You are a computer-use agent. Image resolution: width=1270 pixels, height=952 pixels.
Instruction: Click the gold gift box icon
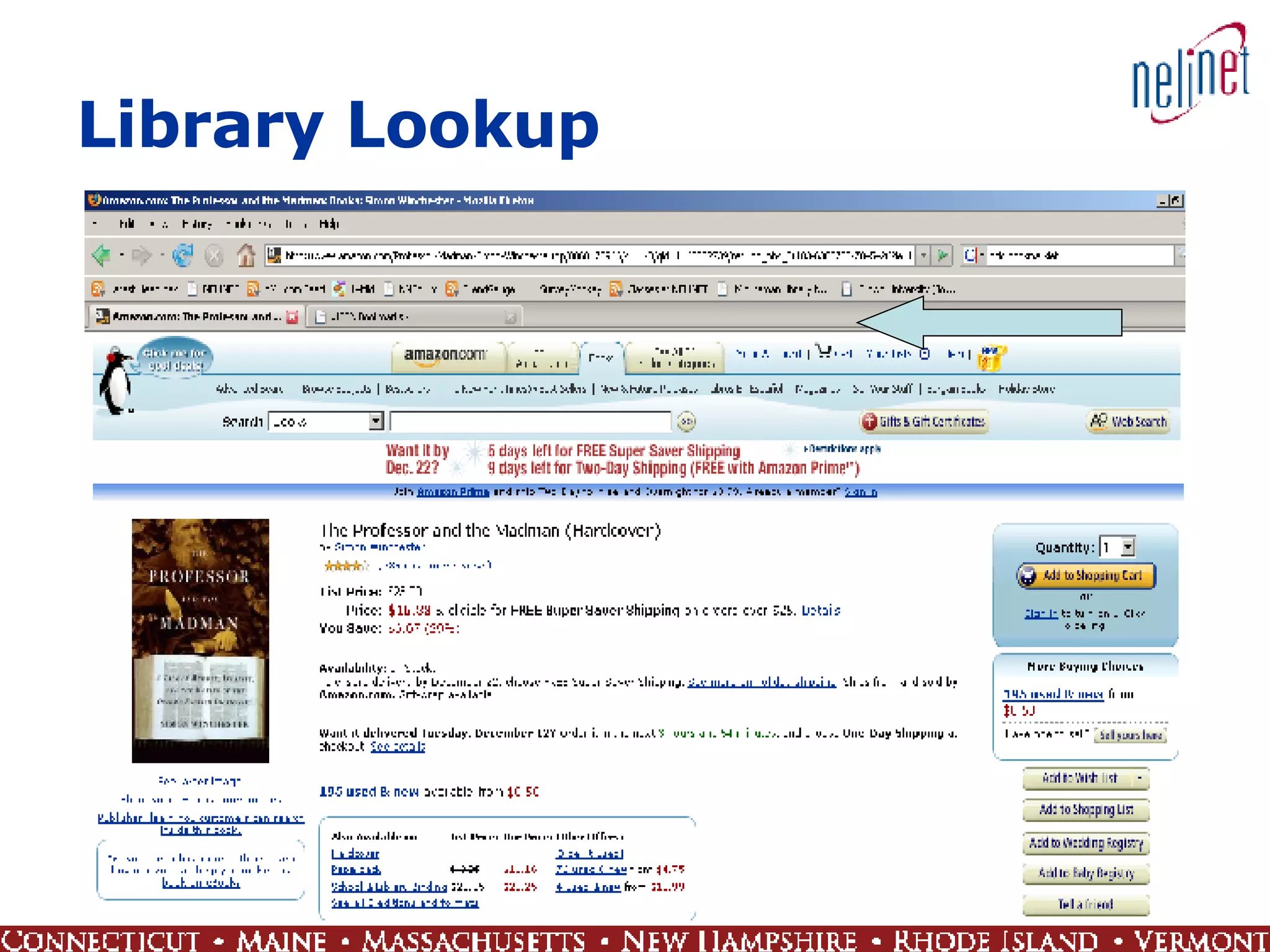(990, 358)
